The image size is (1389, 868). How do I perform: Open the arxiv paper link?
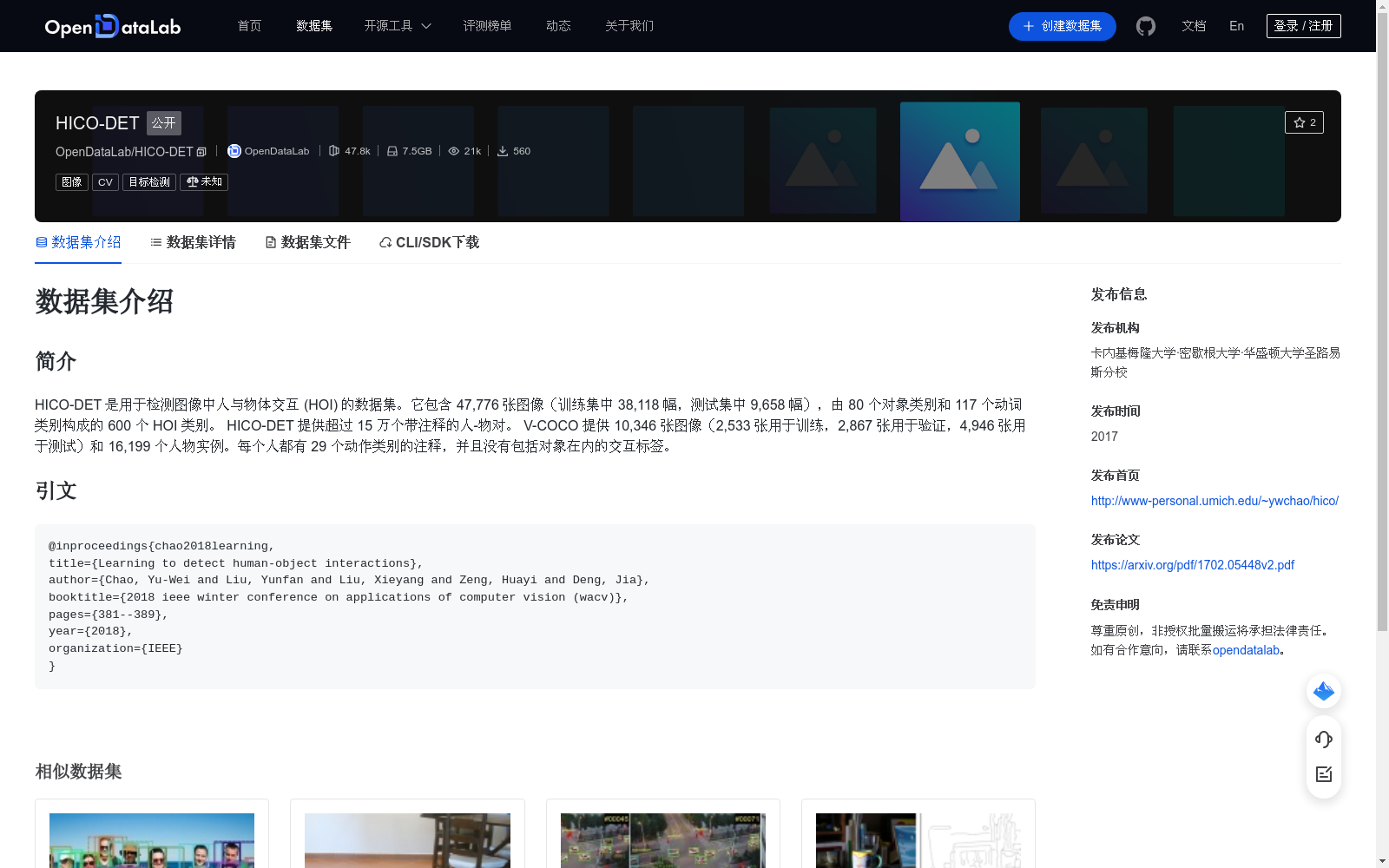[x=1192, y=564]
